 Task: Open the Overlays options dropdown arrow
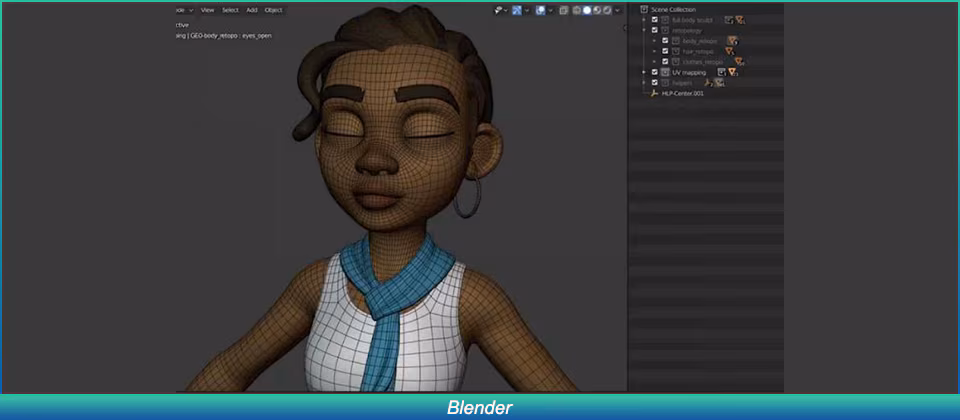coord(550,10)
